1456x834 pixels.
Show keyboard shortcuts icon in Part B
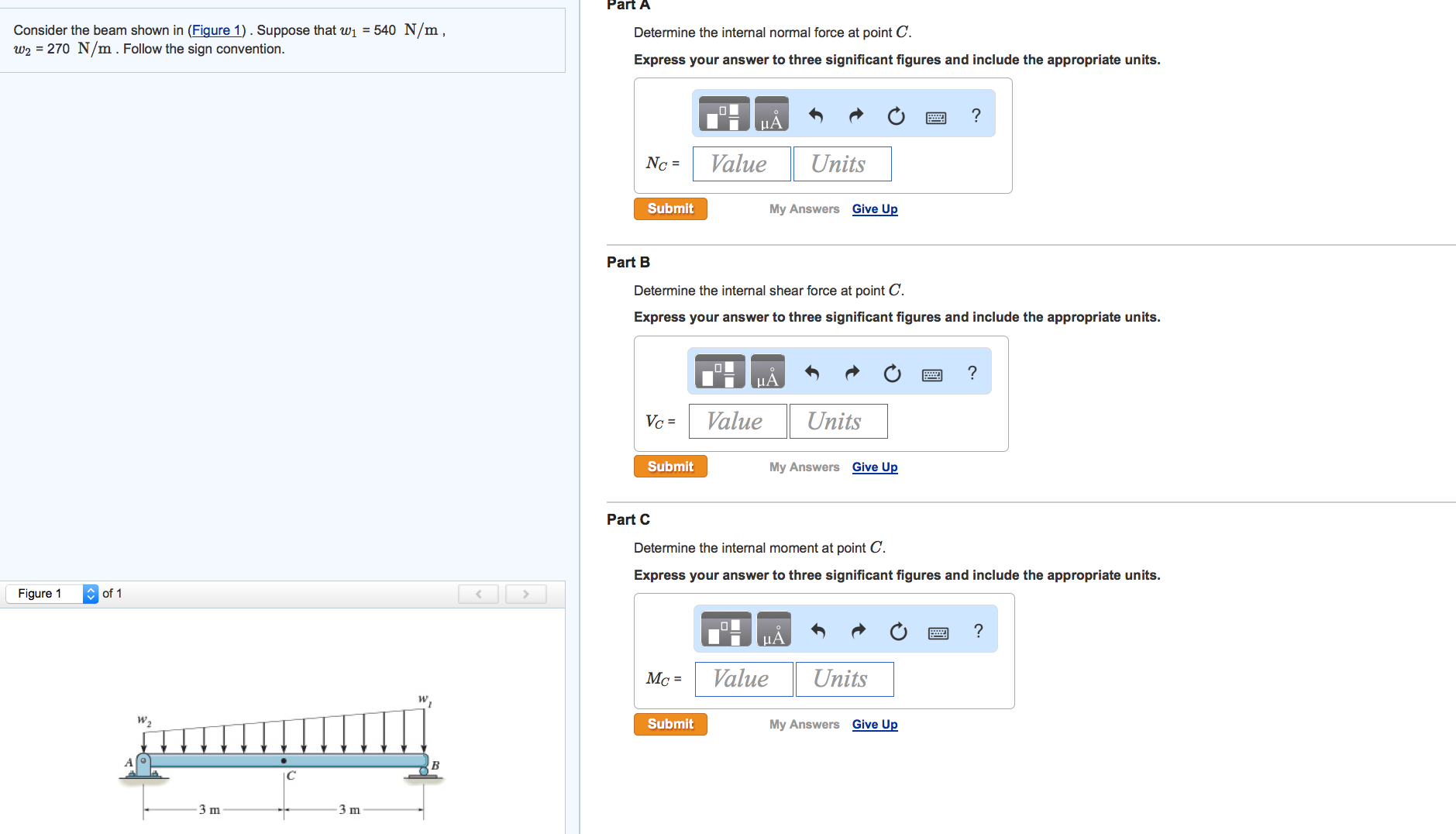(x=932, y=375)
